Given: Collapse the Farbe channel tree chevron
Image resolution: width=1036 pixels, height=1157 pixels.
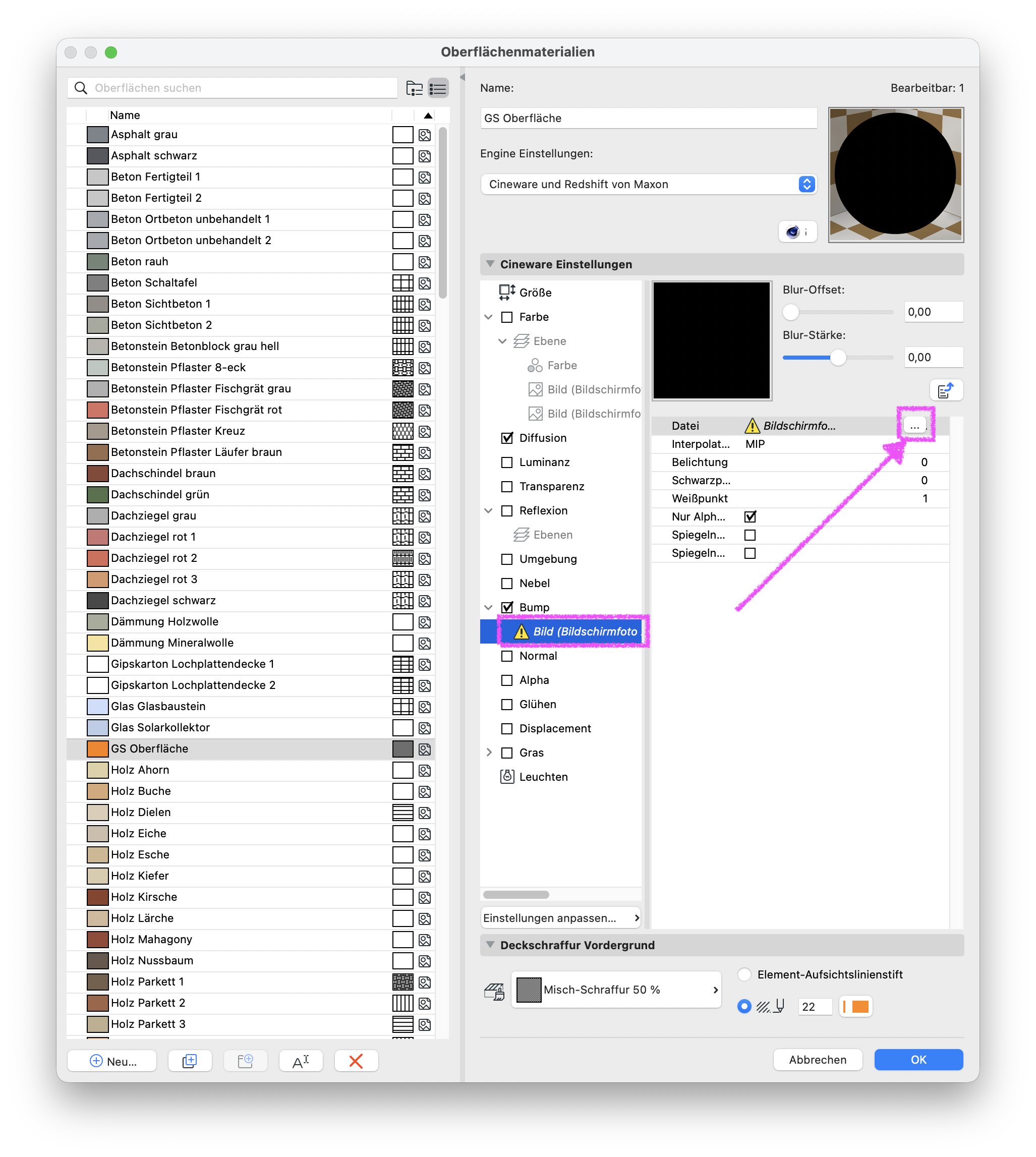Looking at the screenshot, I should 488,317.
